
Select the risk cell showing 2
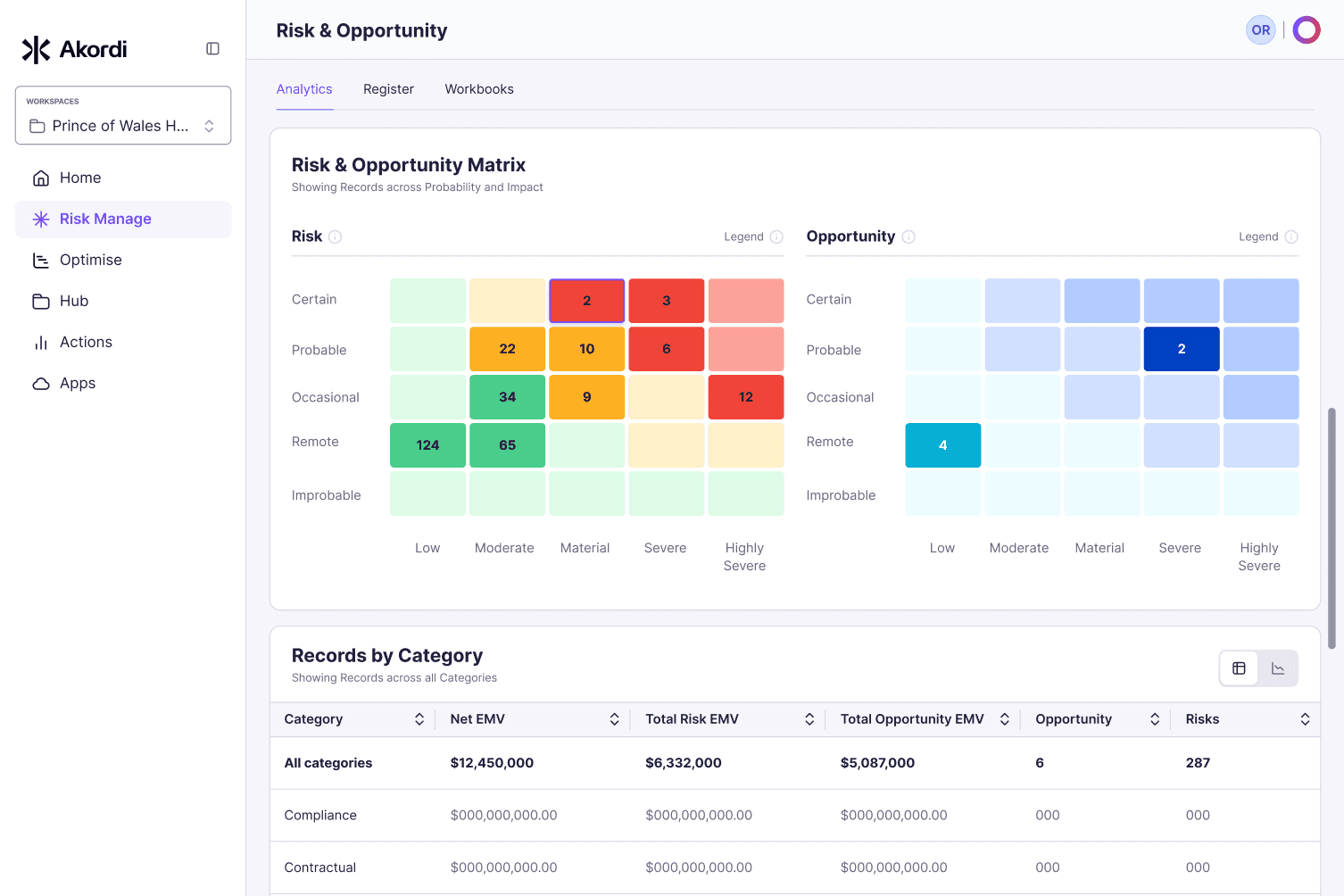coord(586,301)
